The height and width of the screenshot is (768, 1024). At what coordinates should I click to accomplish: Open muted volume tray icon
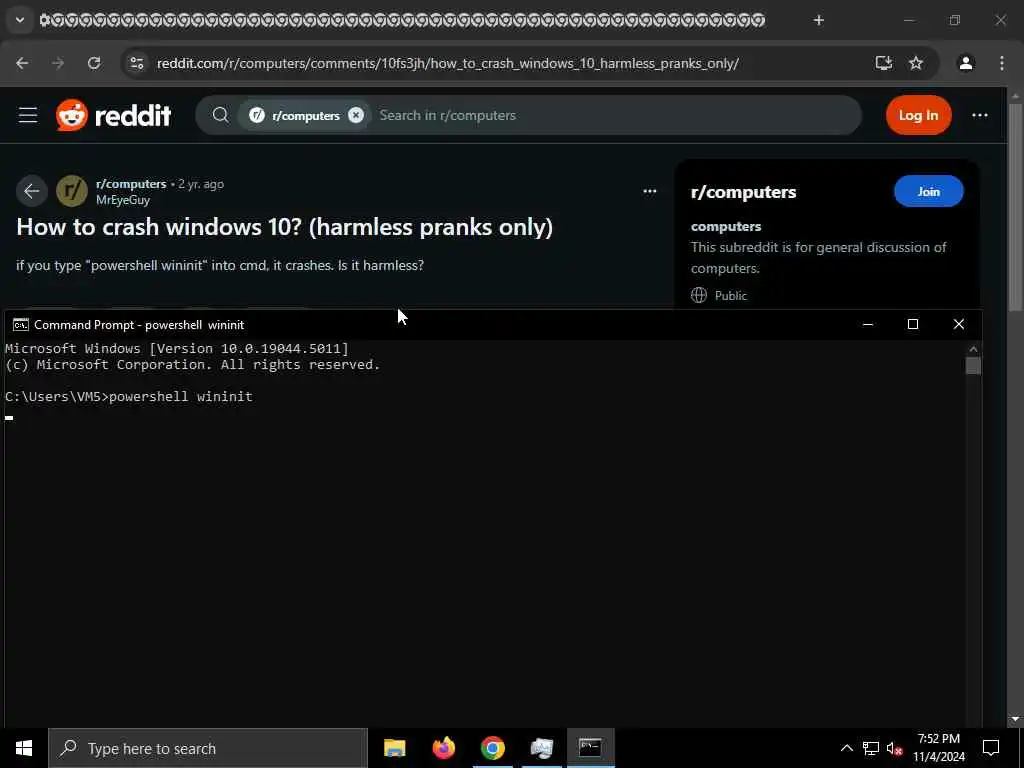tap(894, 748)
